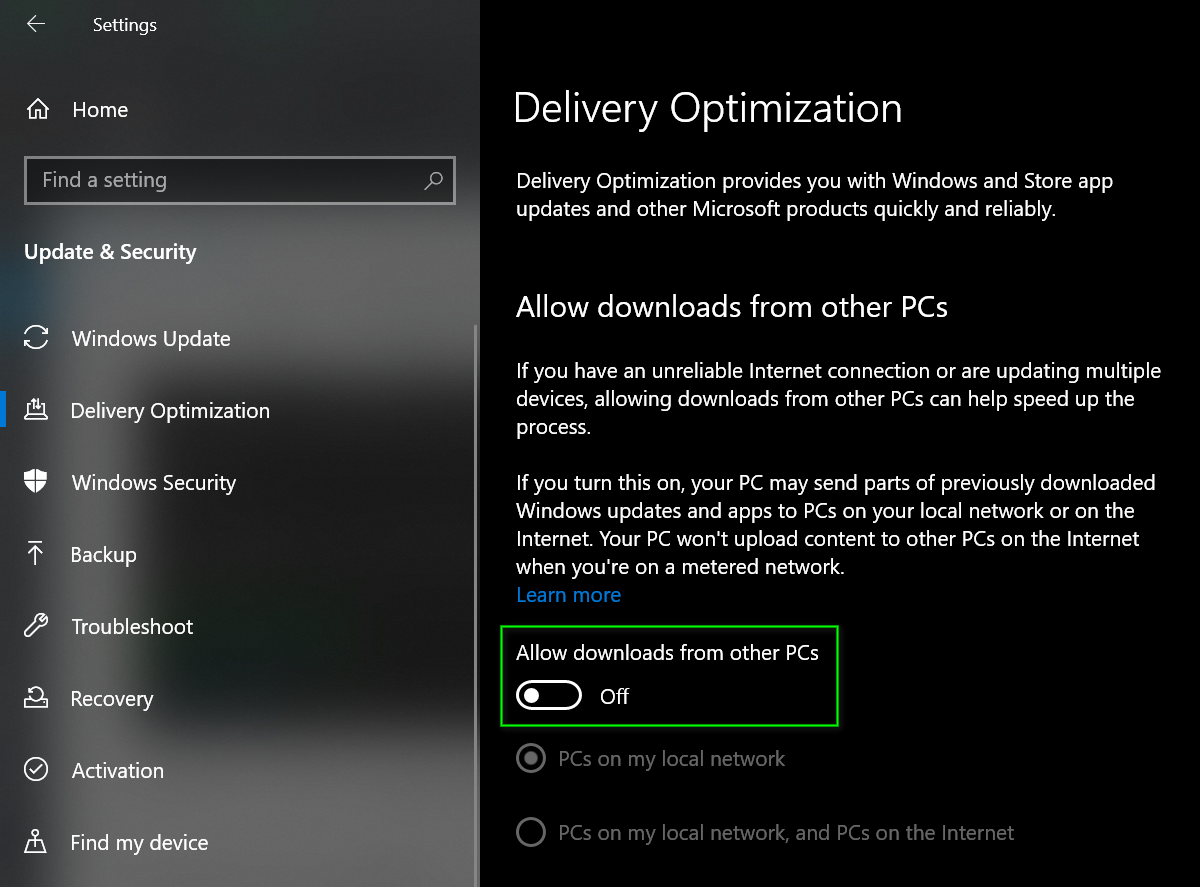The width and height of the screenshot is (1200, 887).
Task: Toggle Allow downloads from other PCs
Action: [549, 696]
